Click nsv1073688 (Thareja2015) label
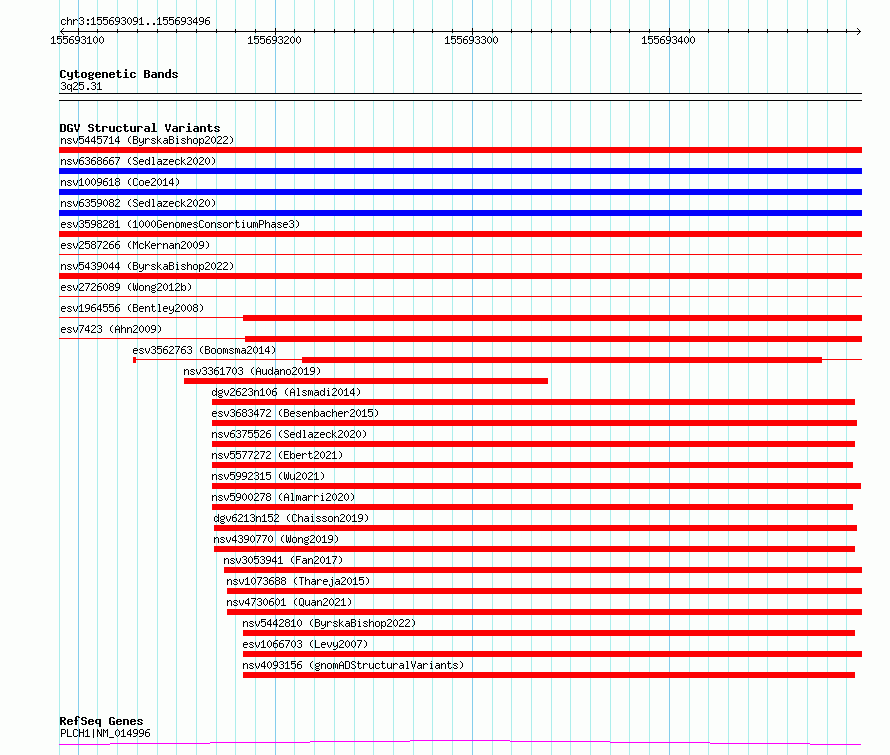Screen dimensions: 890x755 point(298,581)
